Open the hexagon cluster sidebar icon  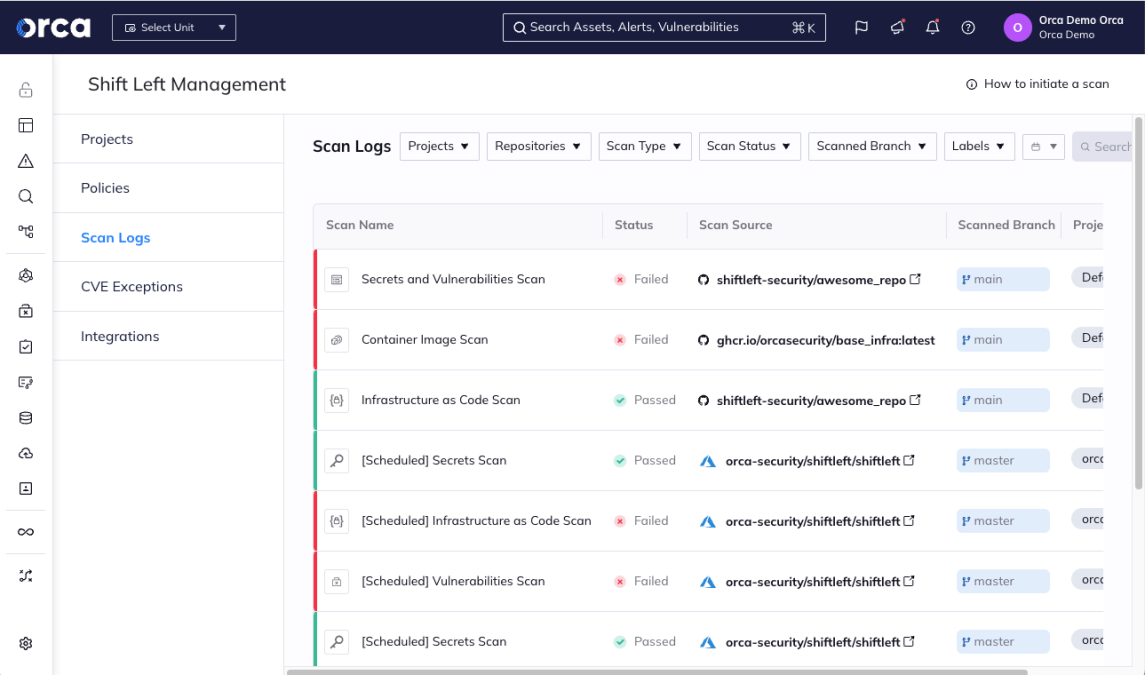(x=26, y=275)
